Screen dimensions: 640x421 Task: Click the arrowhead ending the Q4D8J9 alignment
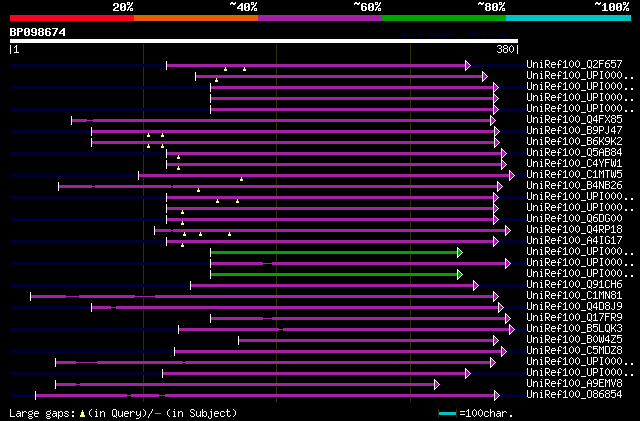(x=501, y=307)
